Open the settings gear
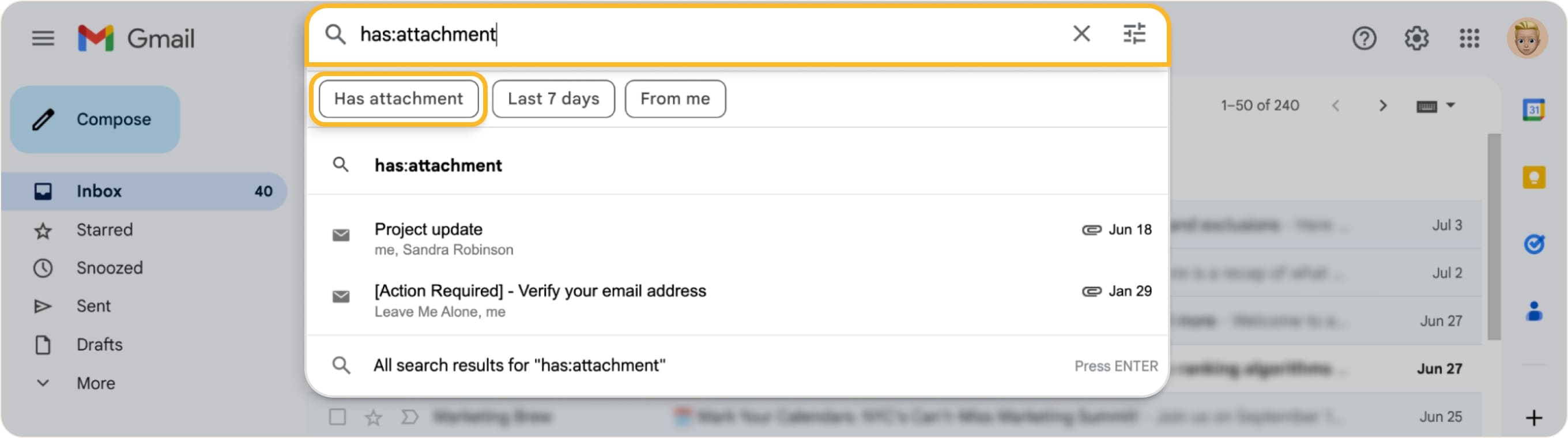 pyautogui.click(x=1417, y=37)
